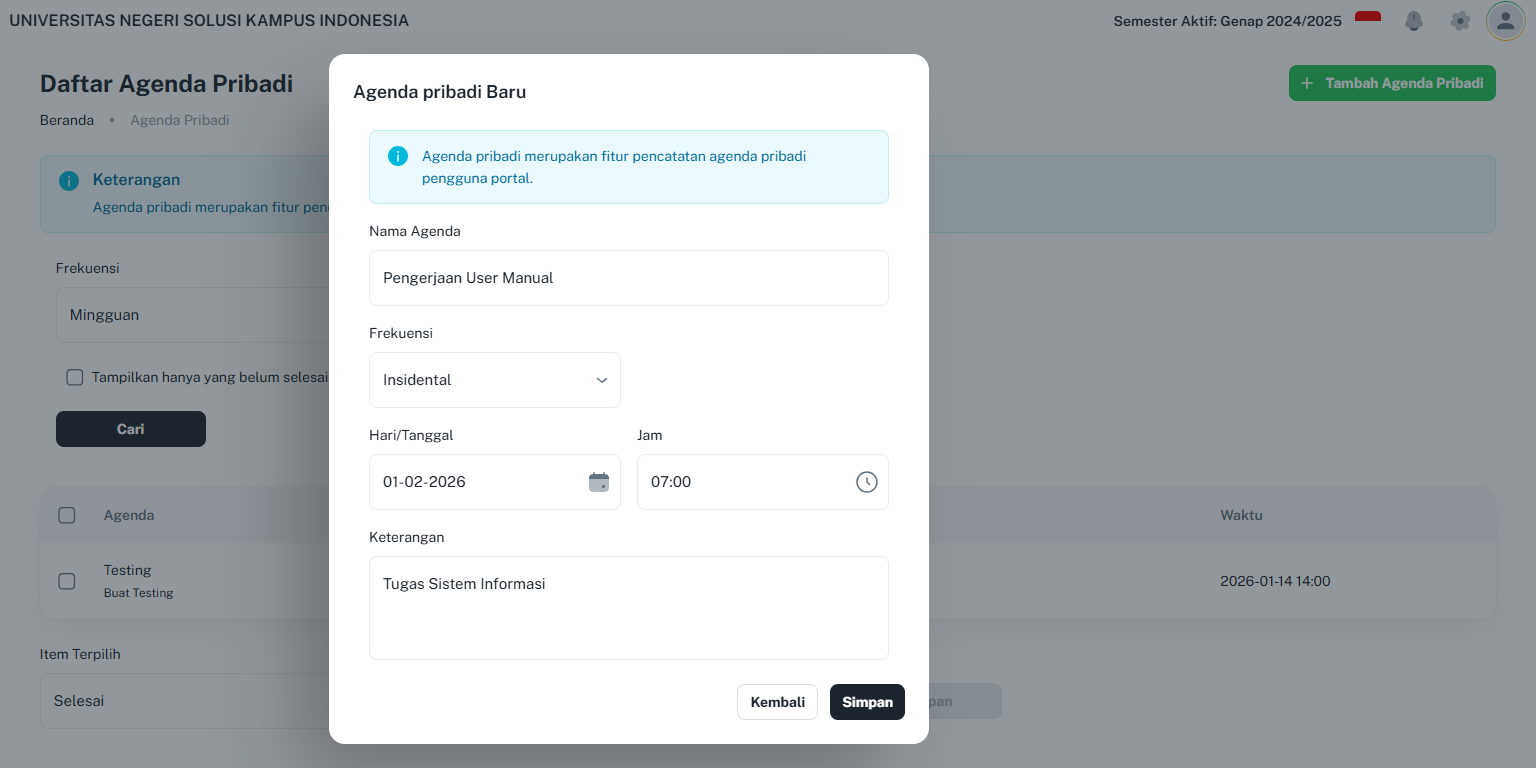Check the Testing row checkbox
Viewport: 1536px width, 768px height.
click(x=67, y=581)
